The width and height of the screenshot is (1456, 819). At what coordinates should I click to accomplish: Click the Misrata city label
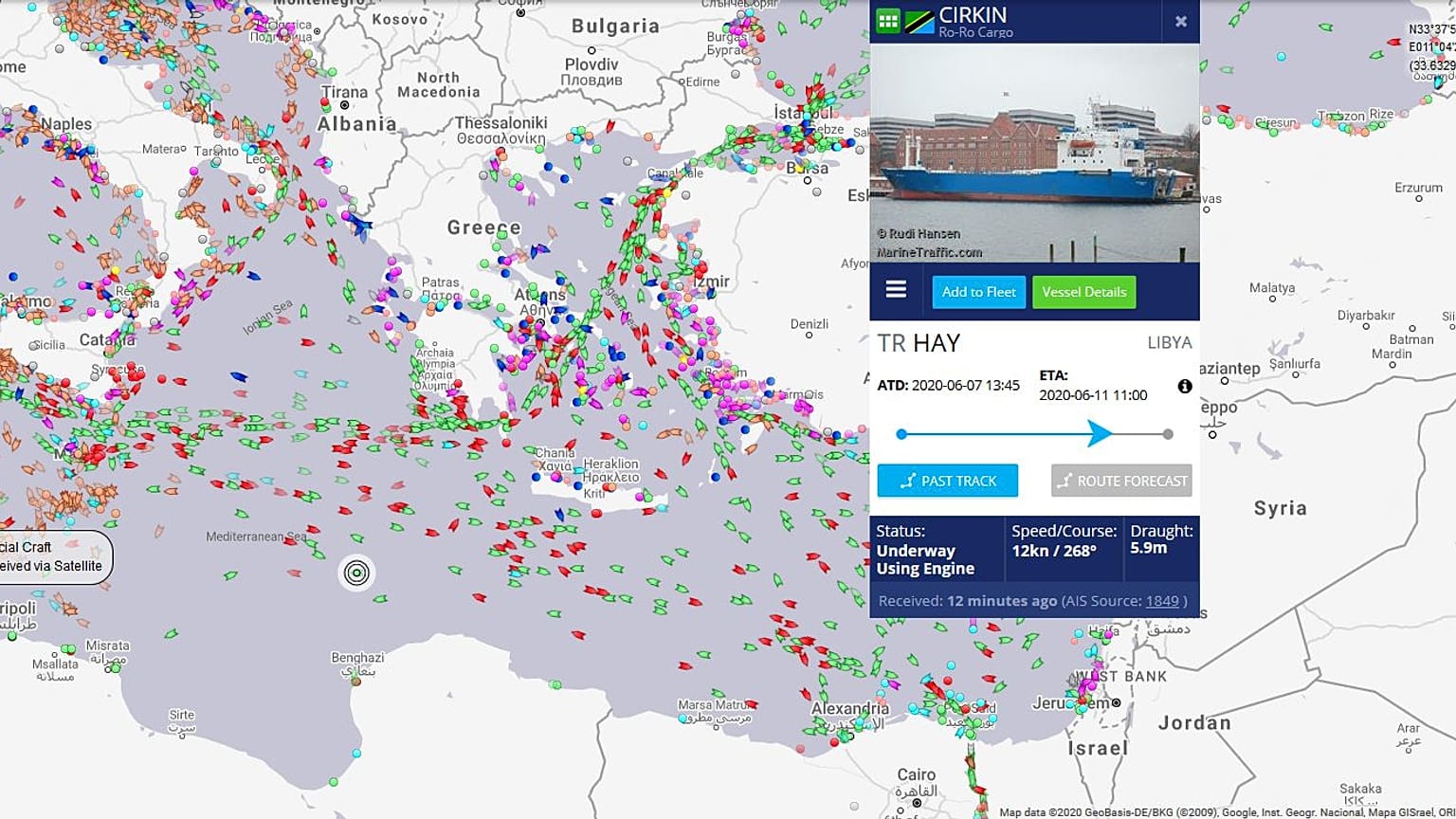click(x=107, y=646)
